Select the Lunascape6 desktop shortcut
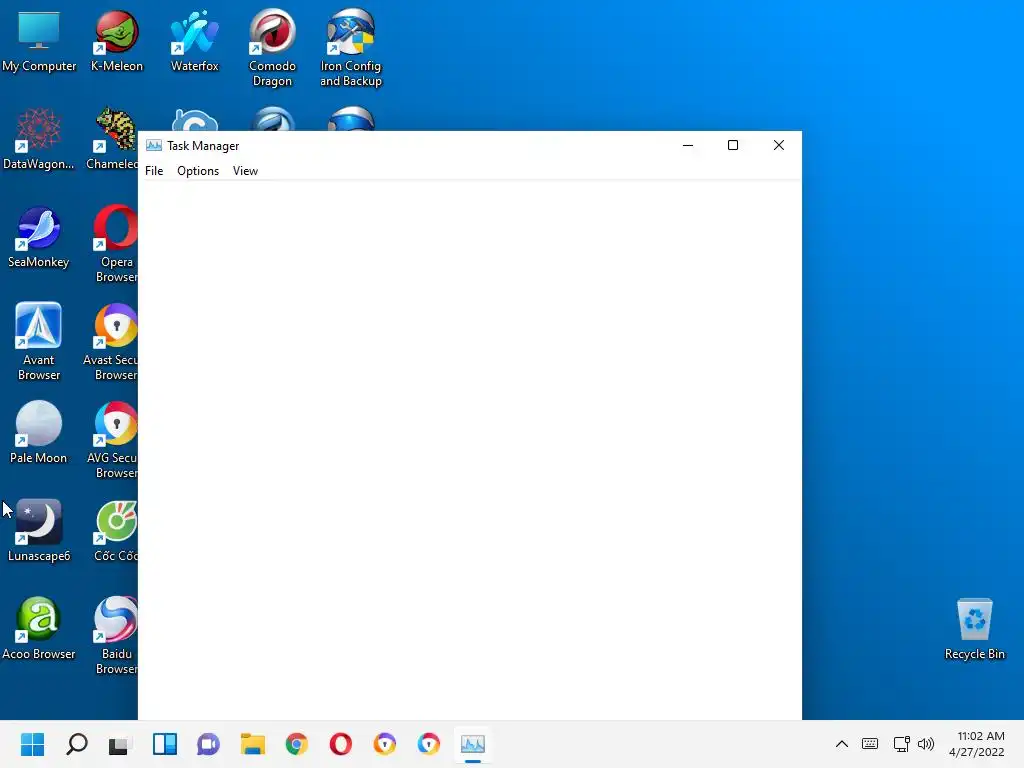Viewport: 1024px width, 768px height. click(39, 530)
